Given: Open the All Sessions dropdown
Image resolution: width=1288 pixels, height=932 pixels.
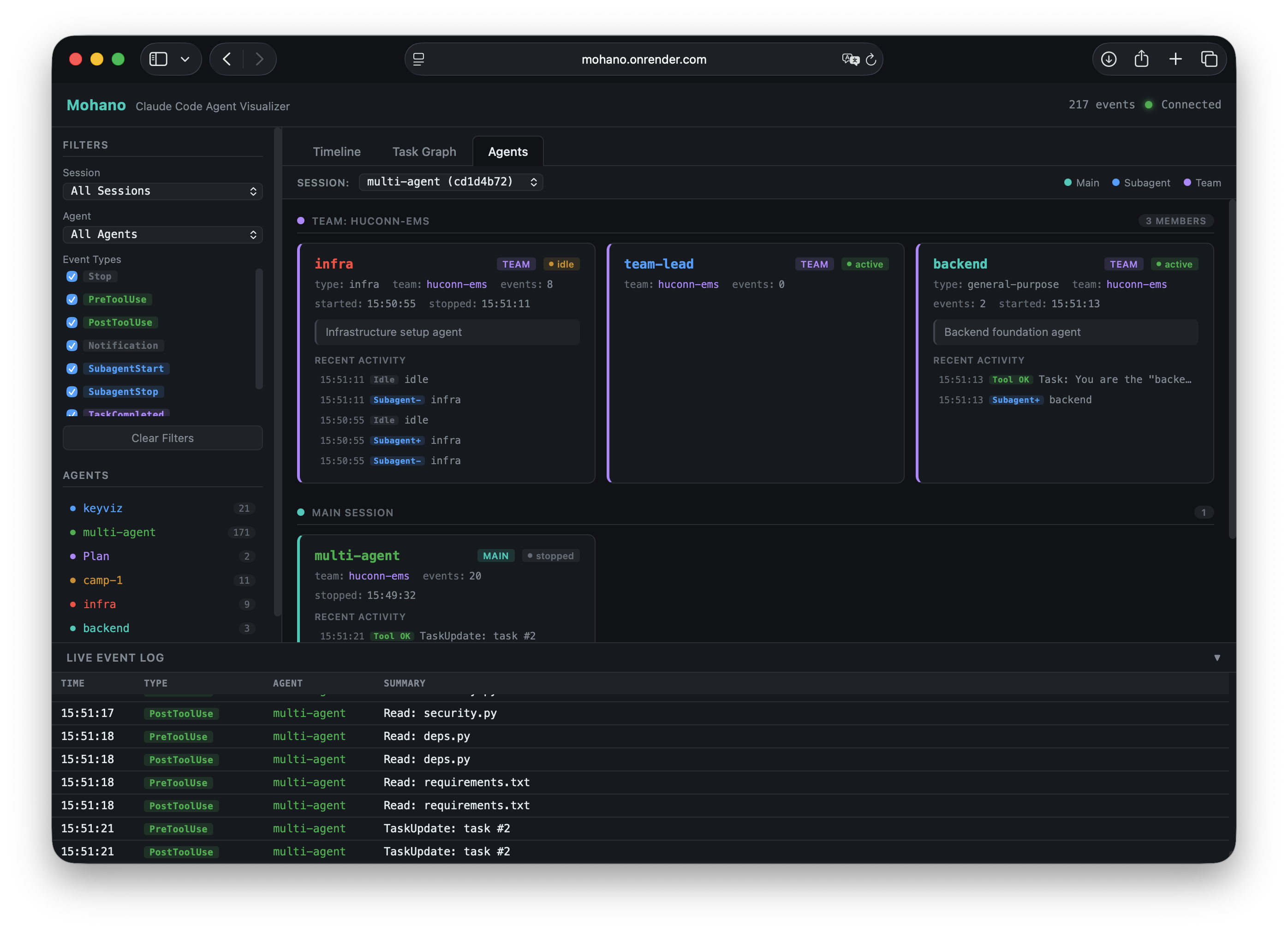Looking at the screenshot, I should 162,191.
